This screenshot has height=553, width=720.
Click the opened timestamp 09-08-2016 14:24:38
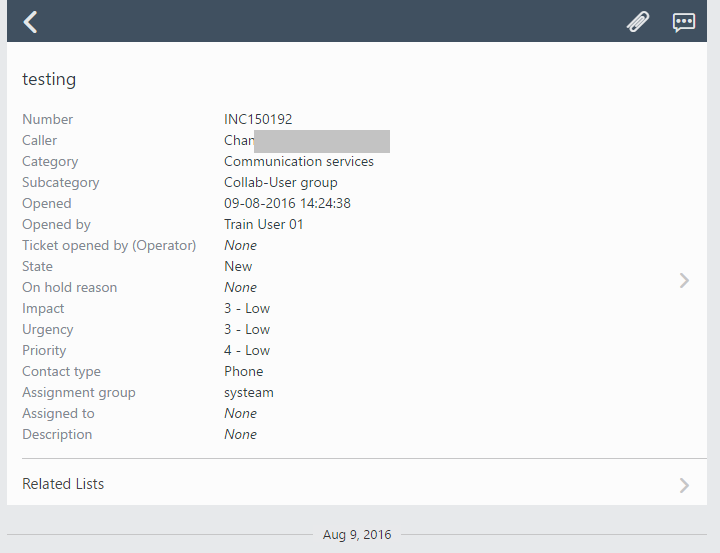coord(287,203)
